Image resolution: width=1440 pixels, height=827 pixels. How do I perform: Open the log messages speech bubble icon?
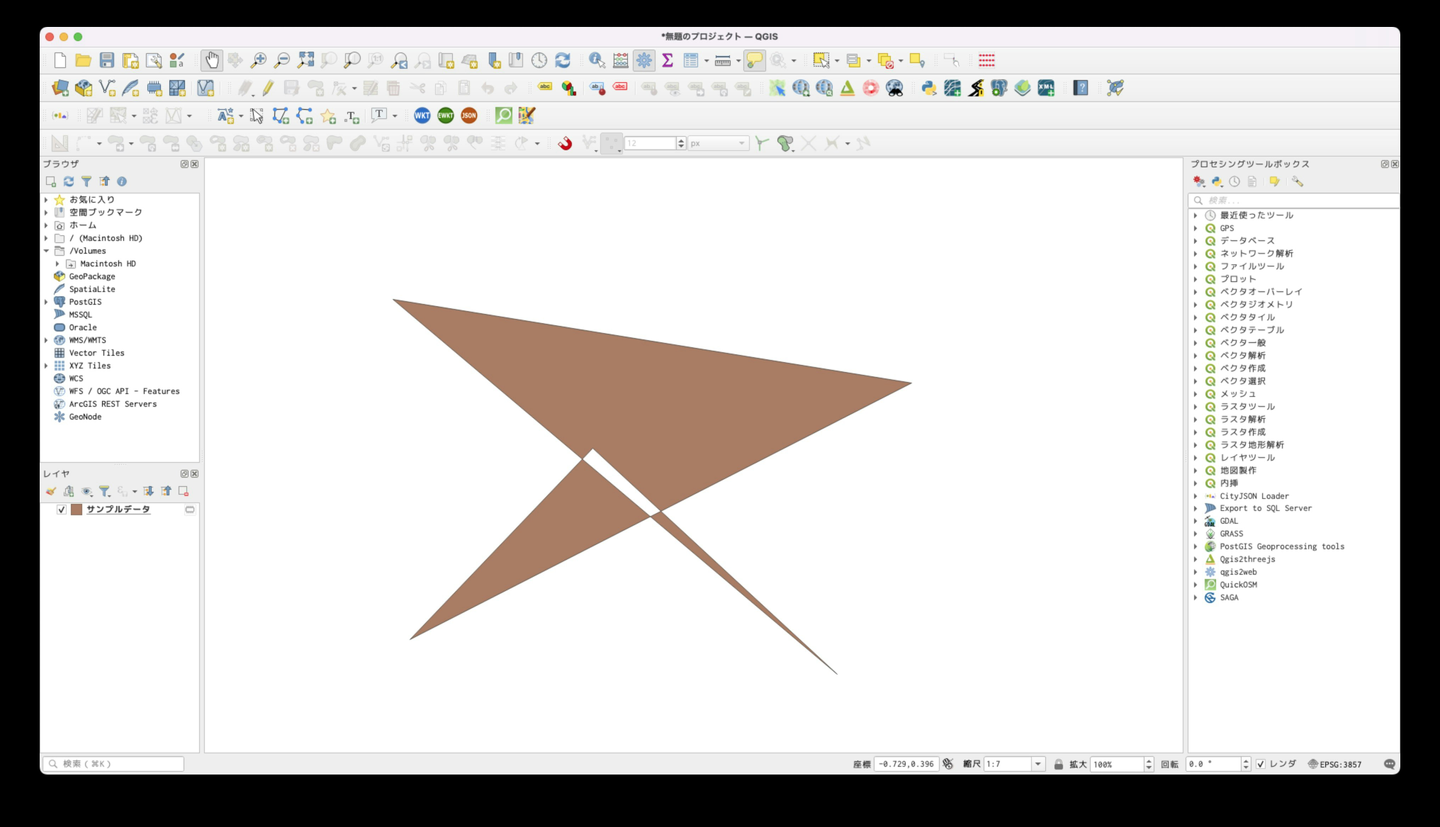(1389, 764)
